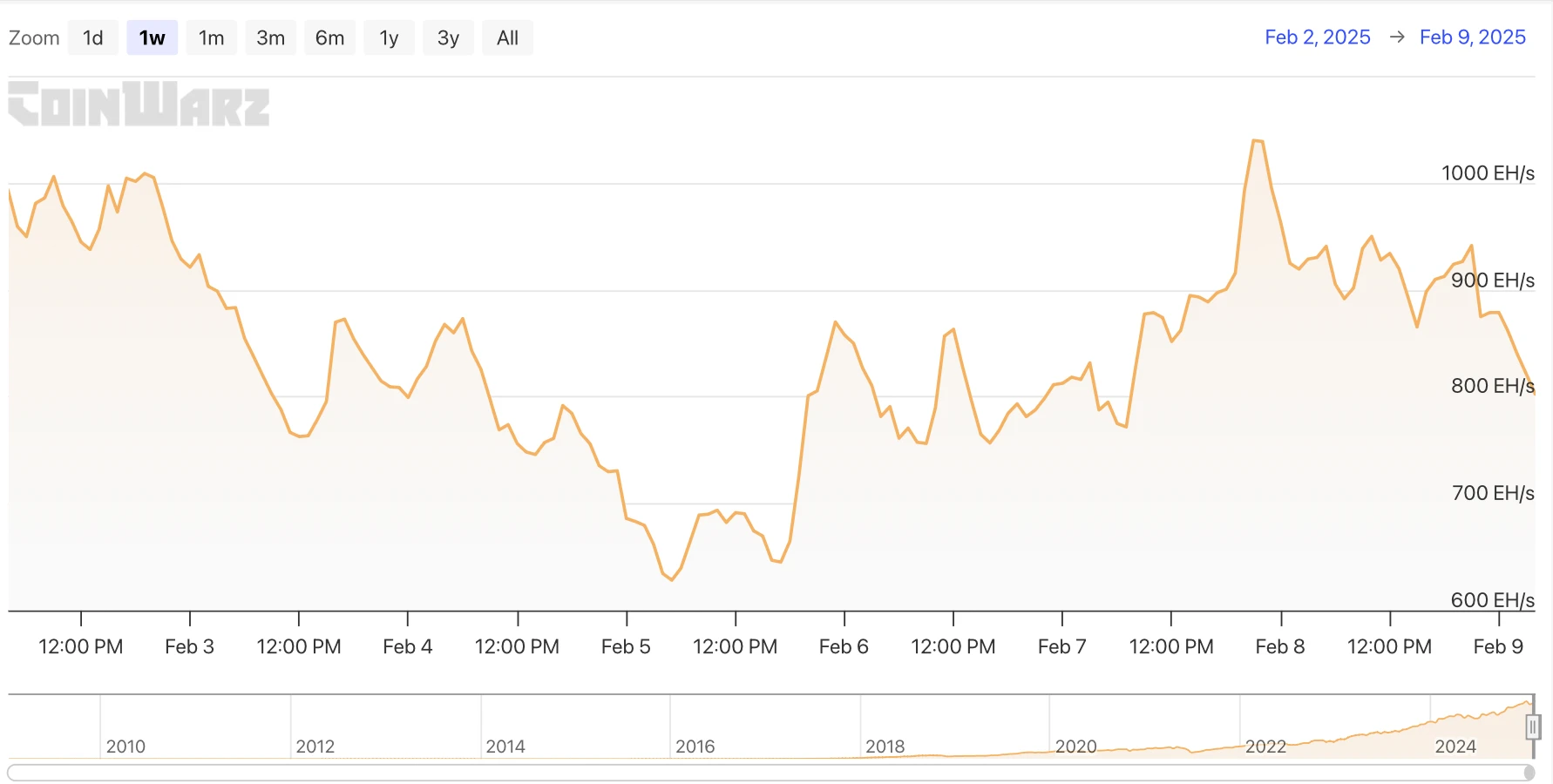Click the 2010 label in navigator
Viewport: 1553px width, 784px height.
[x=125, y=747]
